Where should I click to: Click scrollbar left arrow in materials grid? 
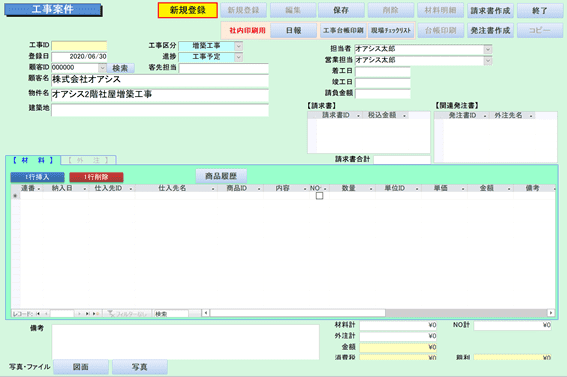(x=205, y=313)
